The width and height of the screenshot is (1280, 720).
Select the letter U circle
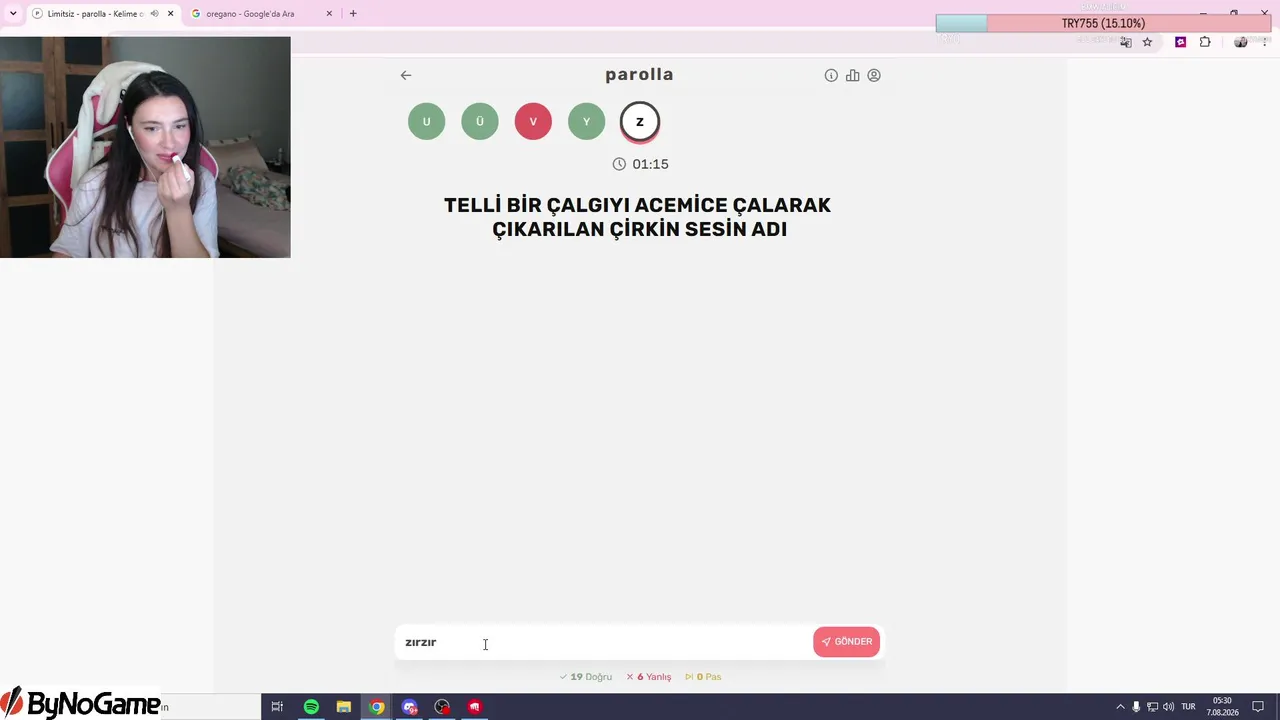(426, 121)
